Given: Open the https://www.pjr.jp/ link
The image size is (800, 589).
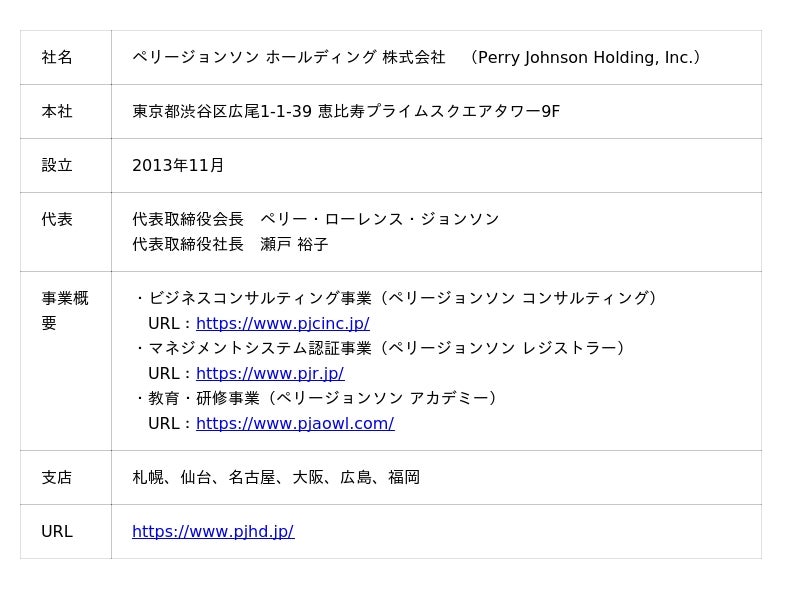Looking at the screenshot, I should [270, 373].
